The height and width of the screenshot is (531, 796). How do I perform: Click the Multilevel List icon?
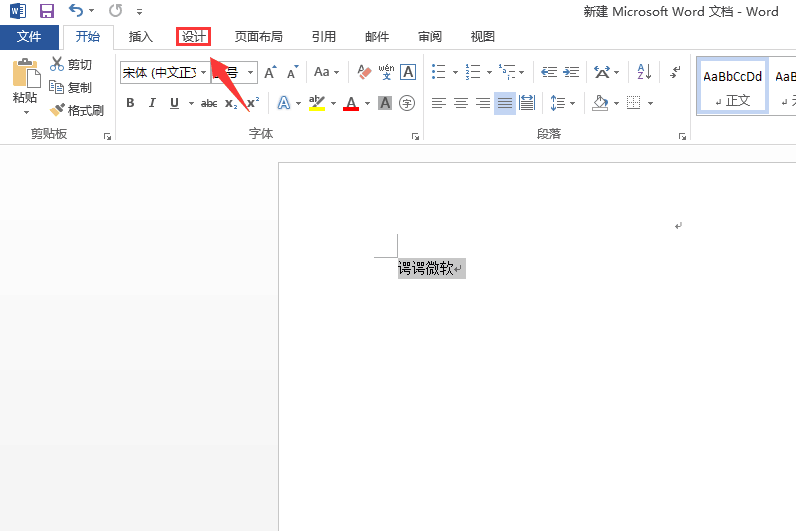[507, 72]
